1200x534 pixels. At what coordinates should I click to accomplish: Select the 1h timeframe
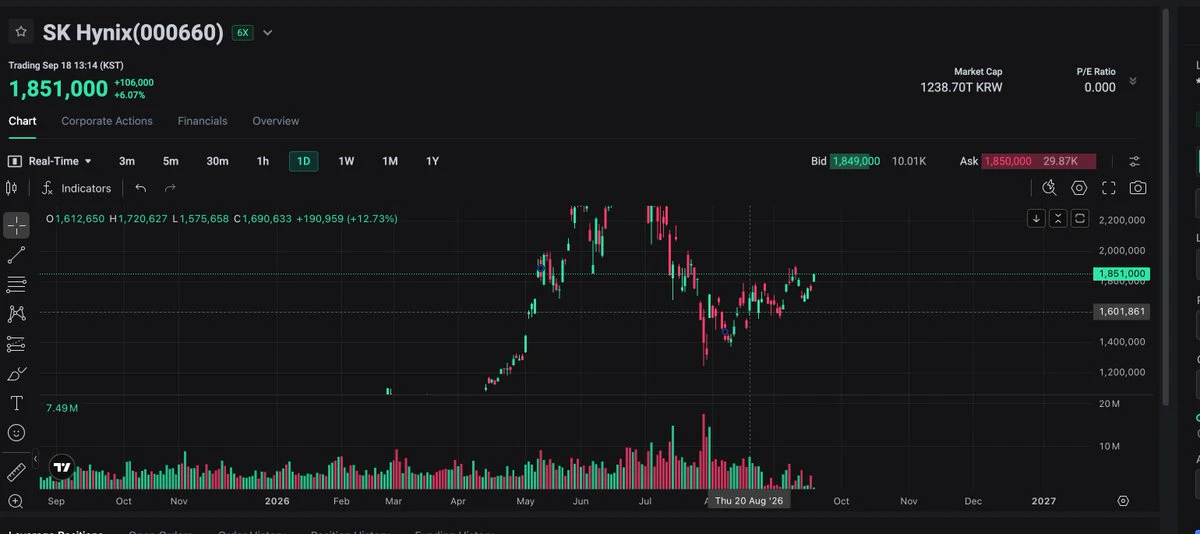(x=263, y=161)
